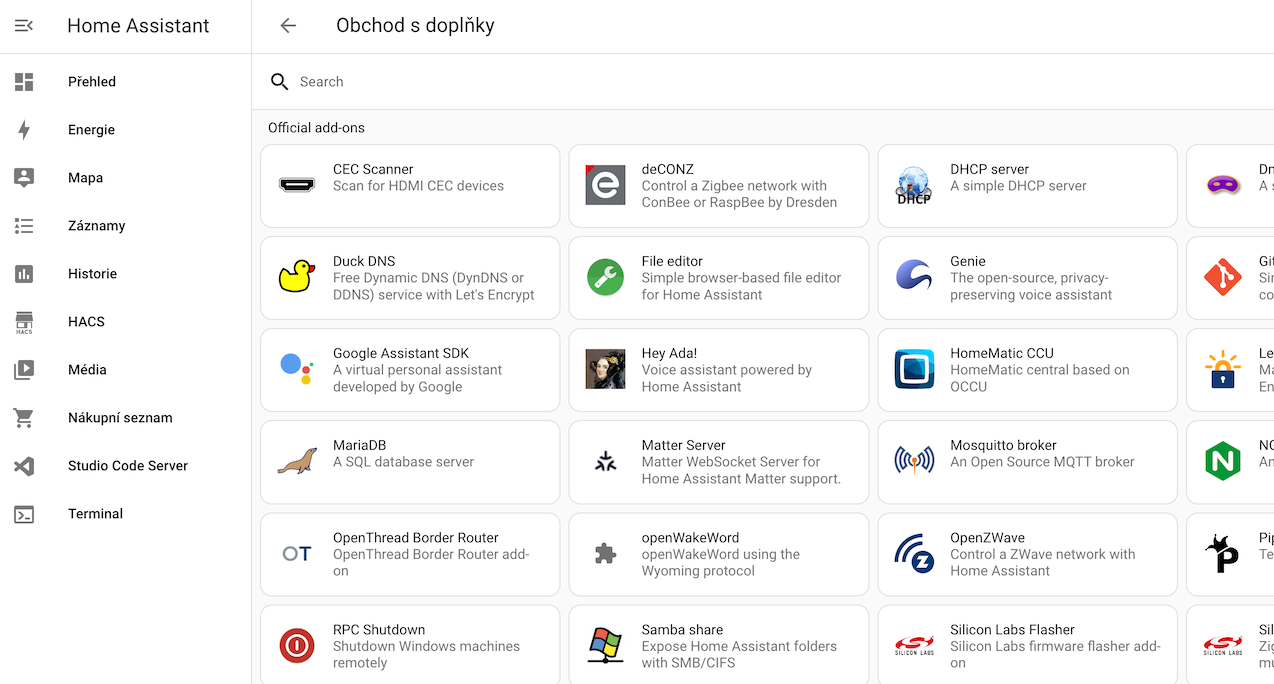Open the MariaDB add-on card
This screenshot has height=684, width=1274.
pyautogui.click(x=409, y=462)
